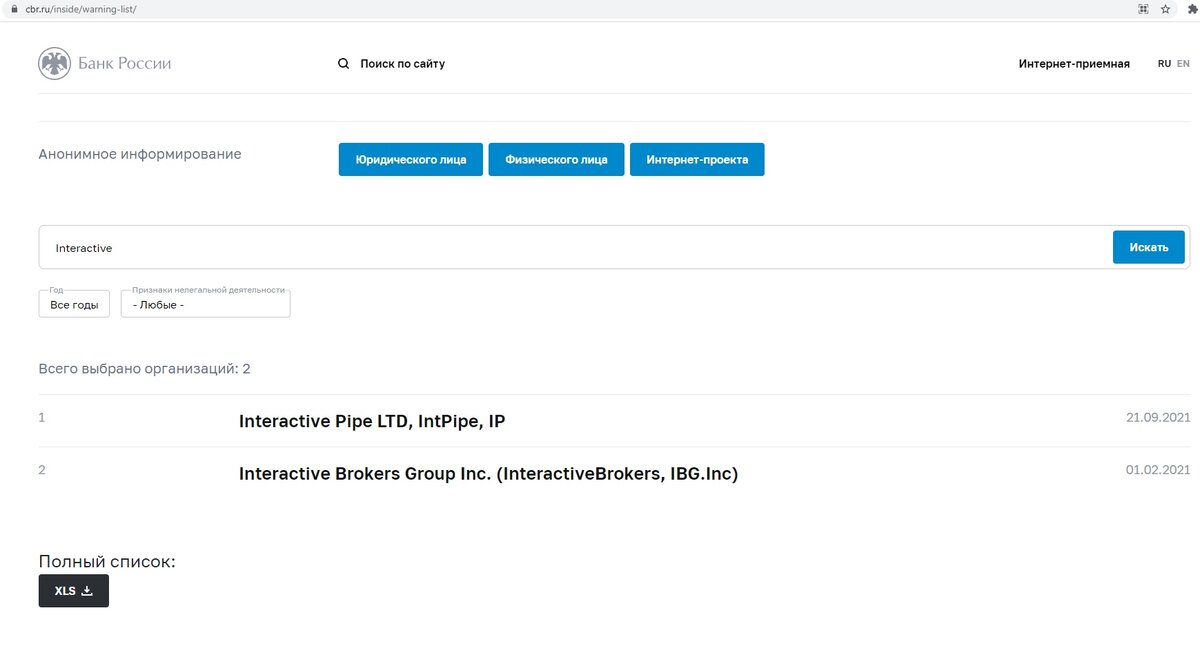Bookmark this page with star icon
1200x655 pixels.
pyautogui.click(x=1165, y=9)
